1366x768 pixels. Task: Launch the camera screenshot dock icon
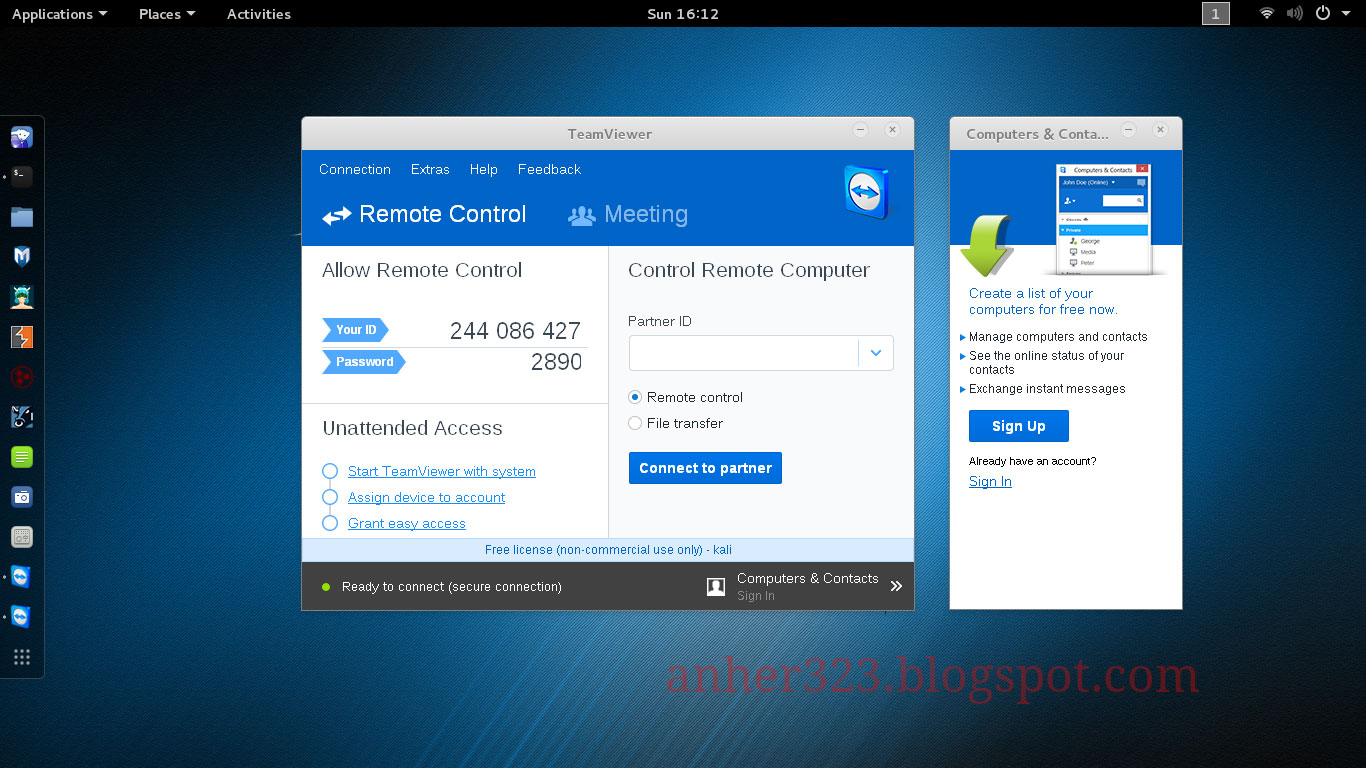point(22,497)
